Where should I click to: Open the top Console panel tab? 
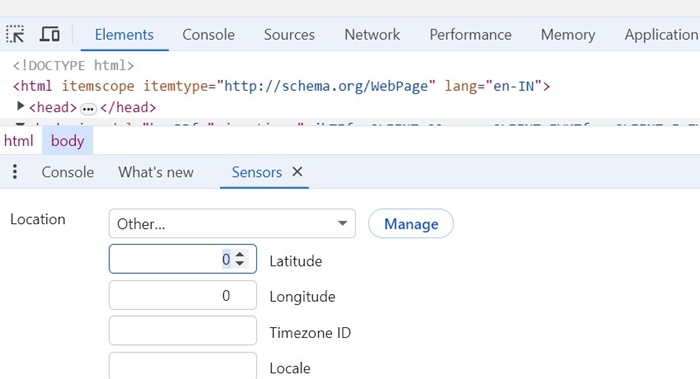208,34
